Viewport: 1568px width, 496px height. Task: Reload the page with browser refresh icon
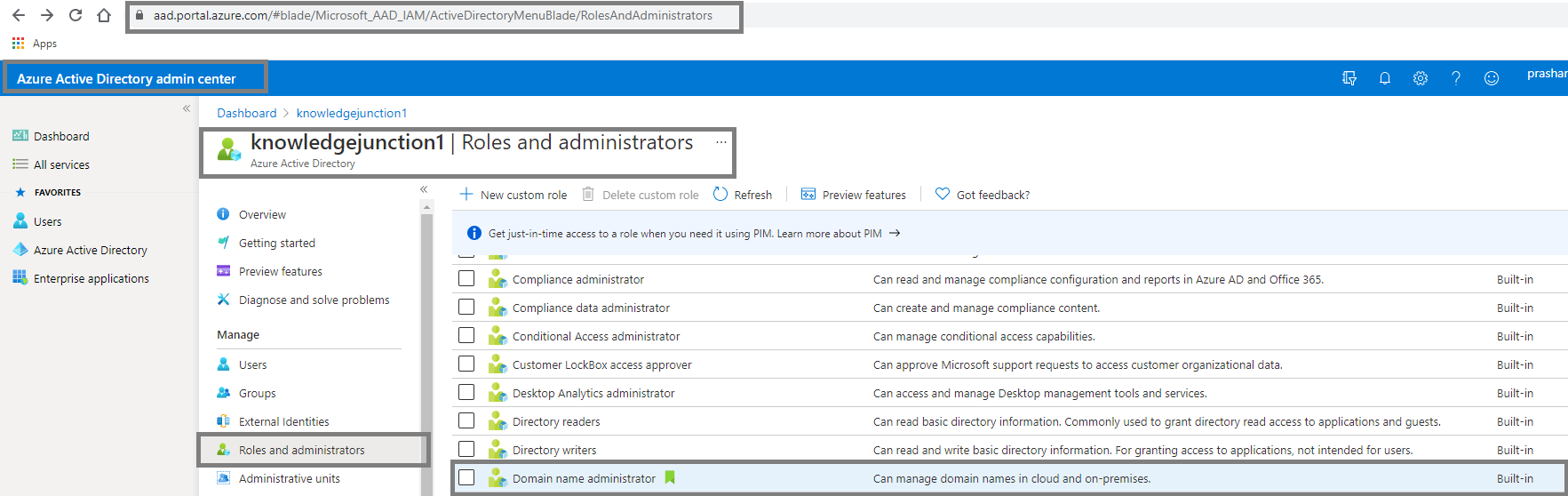76,15
